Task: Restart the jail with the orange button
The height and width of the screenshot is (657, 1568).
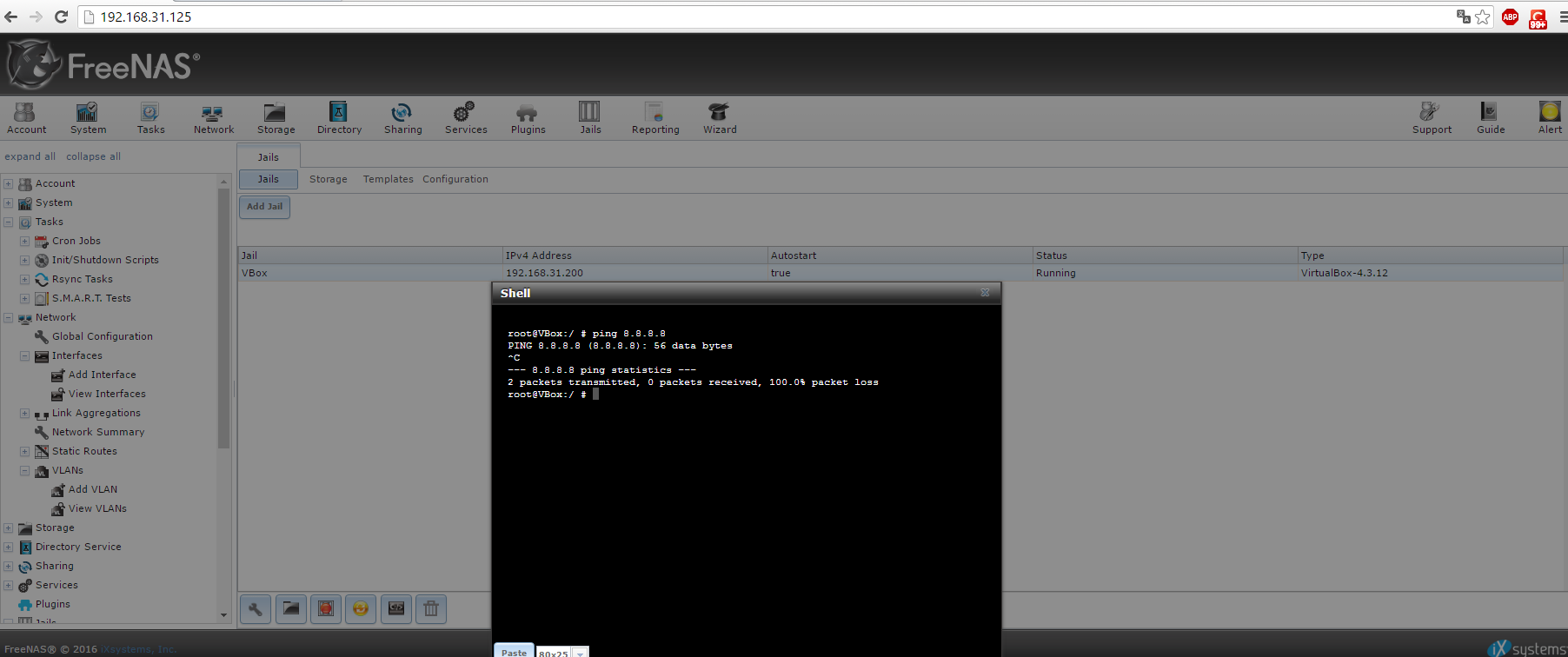Action: click(x=361, y=609)
